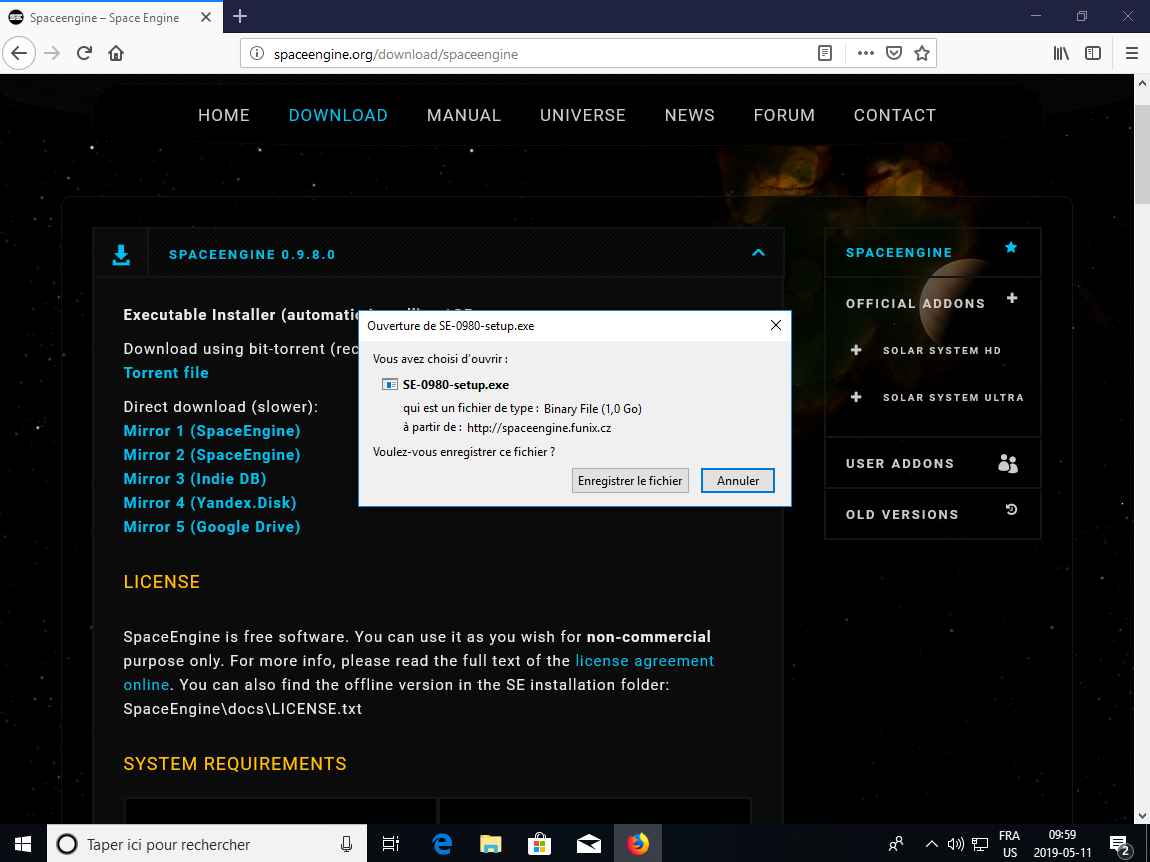Image resolution: width=1150 pixels, height=862 pixels.
Task: Open the Forum navigation item
Action: [784, 115]
